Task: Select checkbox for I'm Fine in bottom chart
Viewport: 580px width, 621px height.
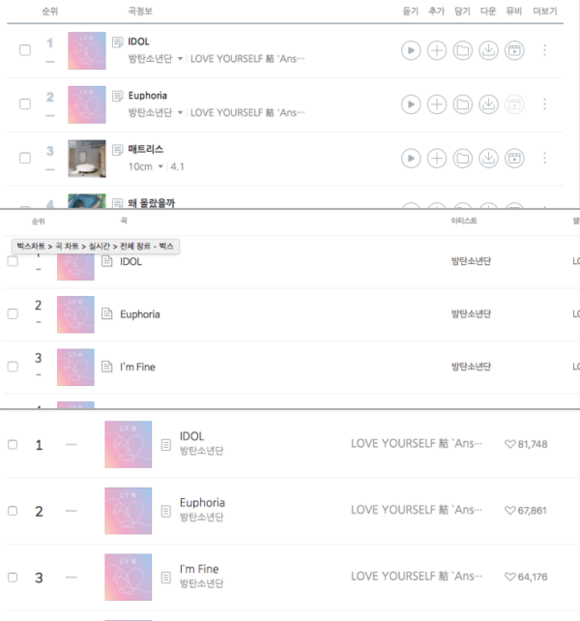Action: pyautogui.click(x=13, y=577)
